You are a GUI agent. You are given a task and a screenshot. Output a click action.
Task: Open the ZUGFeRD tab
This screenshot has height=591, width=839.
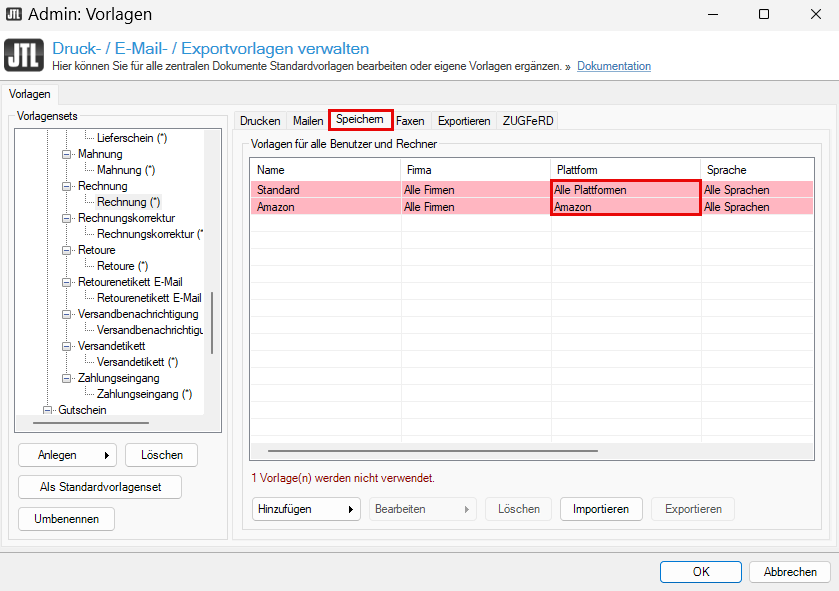527,121
